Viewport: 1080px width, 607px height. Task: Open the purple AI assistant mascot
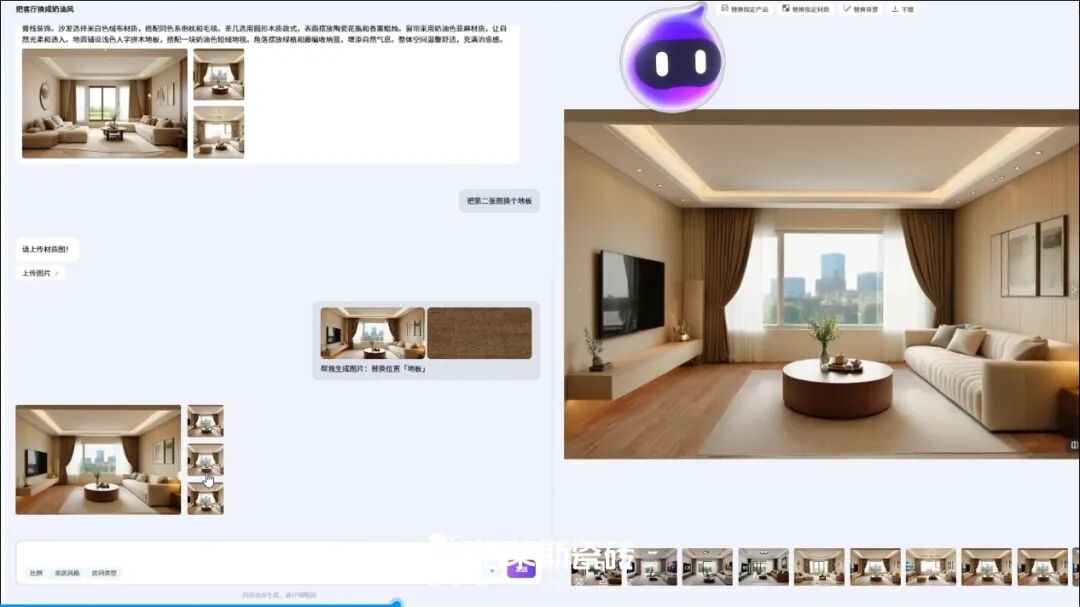click(x=672, y=58)
